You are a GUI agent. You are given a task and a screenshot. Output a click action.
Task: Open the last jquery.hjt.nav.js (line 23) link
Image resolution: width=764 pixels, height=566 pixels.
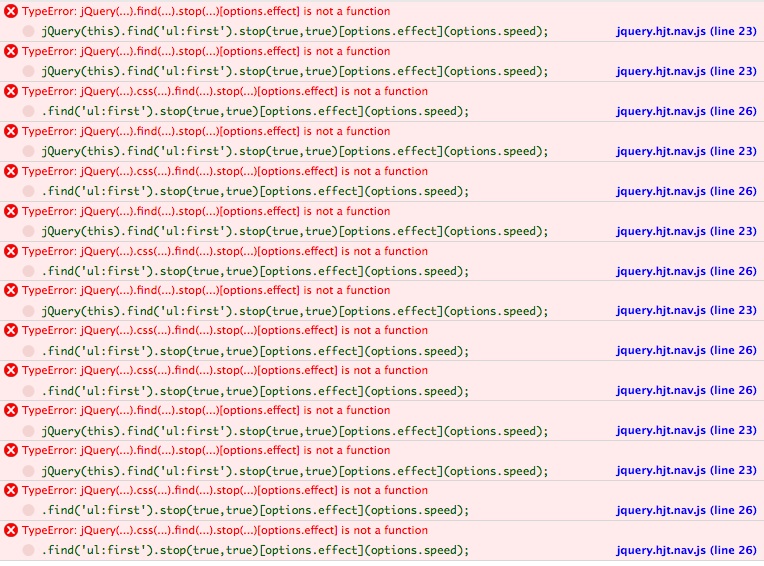[686, 470]
